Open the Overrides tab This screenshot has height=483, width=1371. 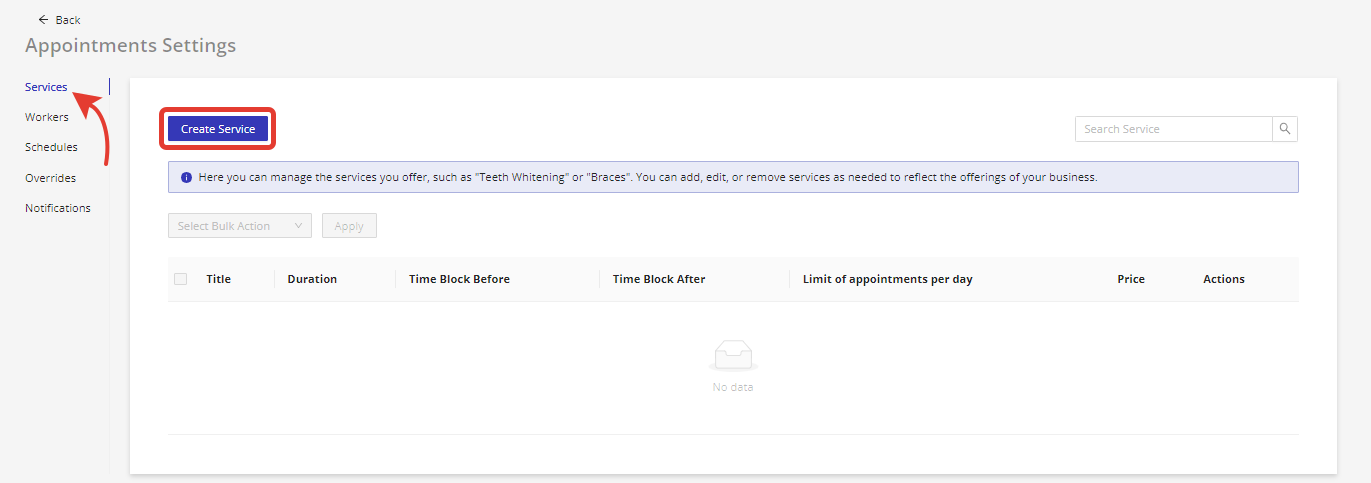50,178
